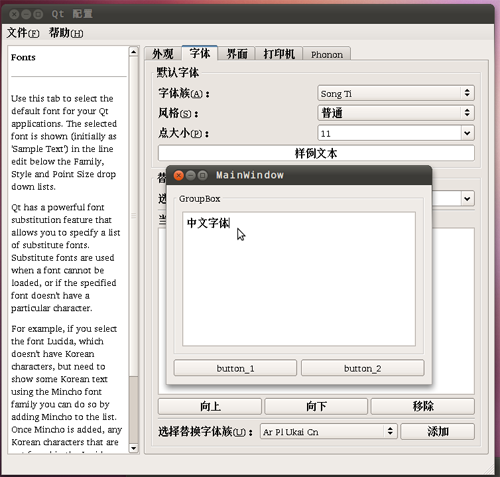This screenshot has width=500, height=477.
Task: Expand the dropdown arrow behind MainWindow's right edge
Action: click(467, 199)
